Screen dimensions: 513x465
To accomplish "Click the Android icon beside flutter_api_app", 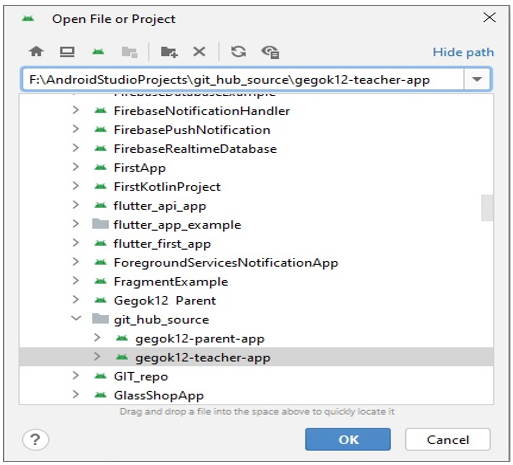I will (x=100, y=206).
